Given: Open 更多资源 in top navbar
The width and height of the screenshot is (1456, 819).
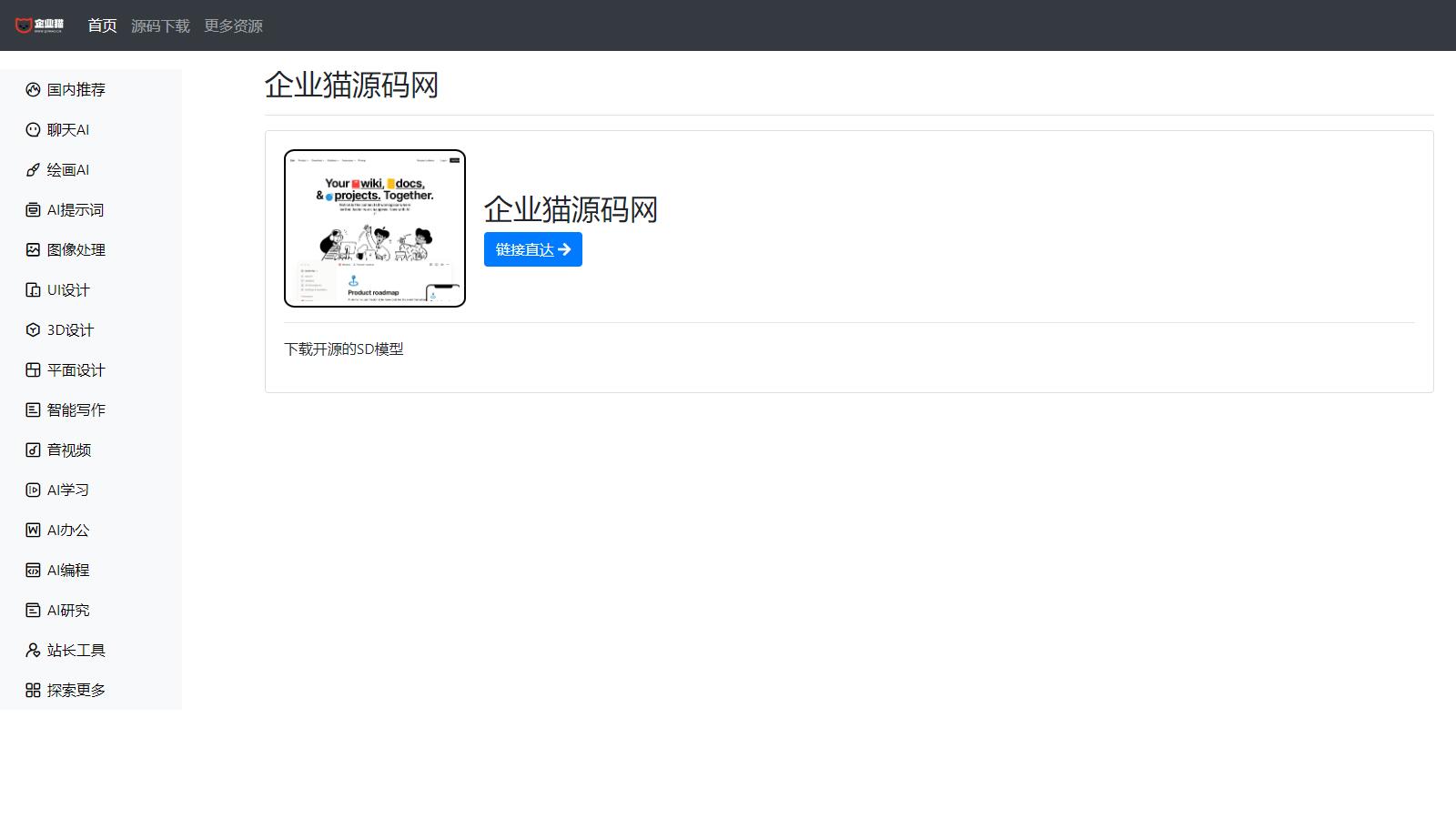Looking at the screenshot, I should click(233, 25).
